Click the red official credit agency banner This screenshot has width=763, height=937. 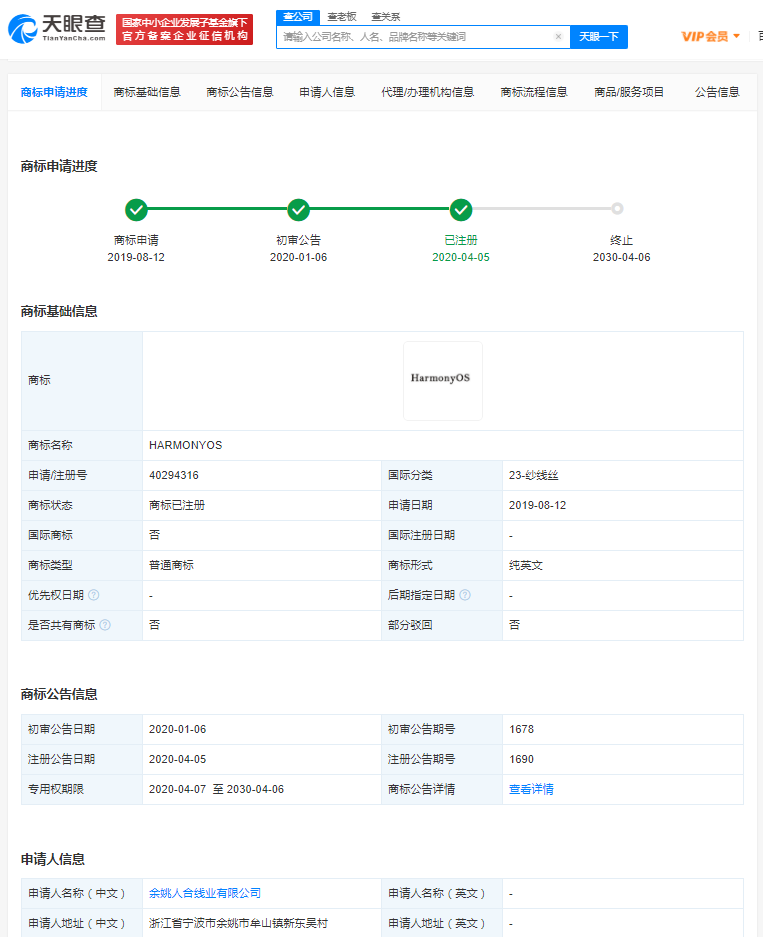click(185, 29)
